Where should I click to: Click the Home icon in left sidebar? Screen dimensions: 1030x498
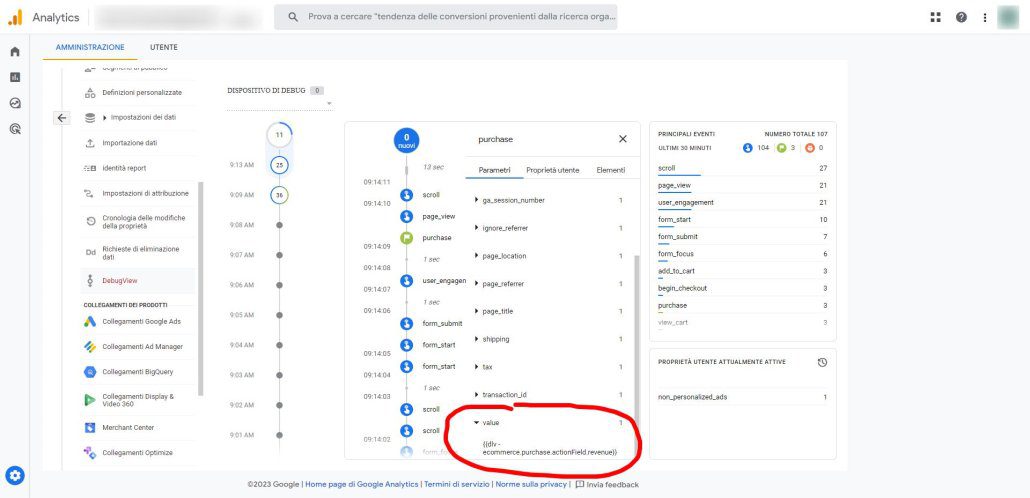click(15, 51)
